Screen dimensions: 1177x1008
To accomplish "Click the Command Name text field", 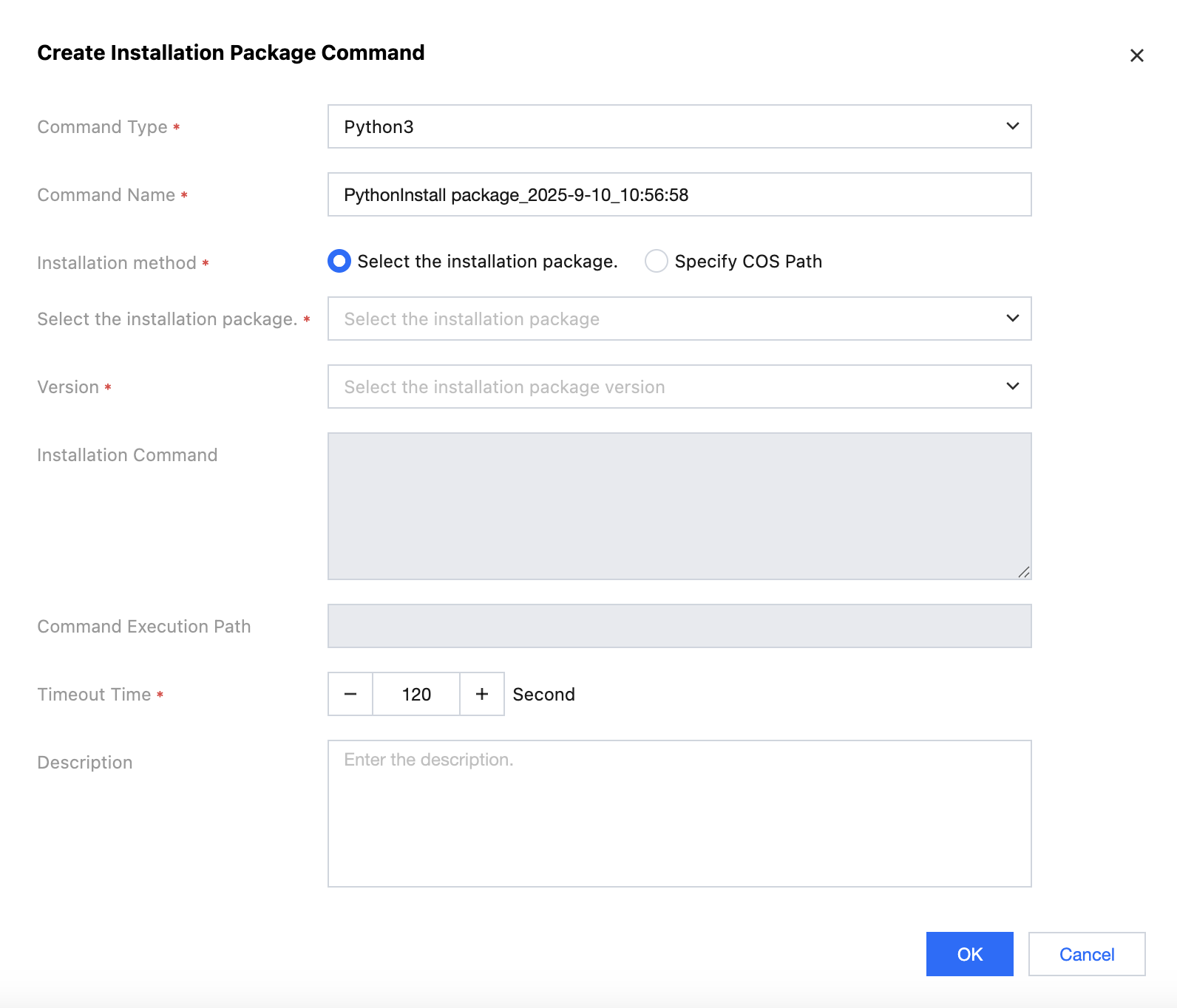I will (679, 194).
